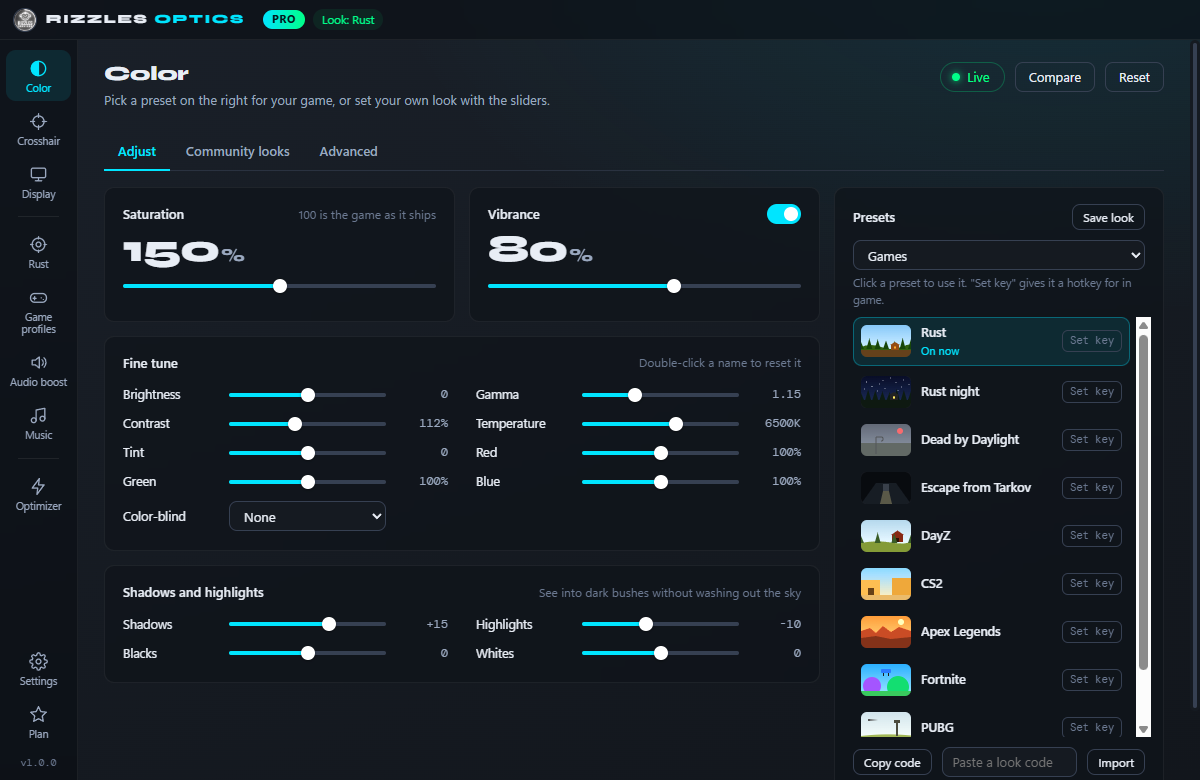Screen dimensions: 1200x780
Task: Click the Whites slider handle
Action: [661, 653]
